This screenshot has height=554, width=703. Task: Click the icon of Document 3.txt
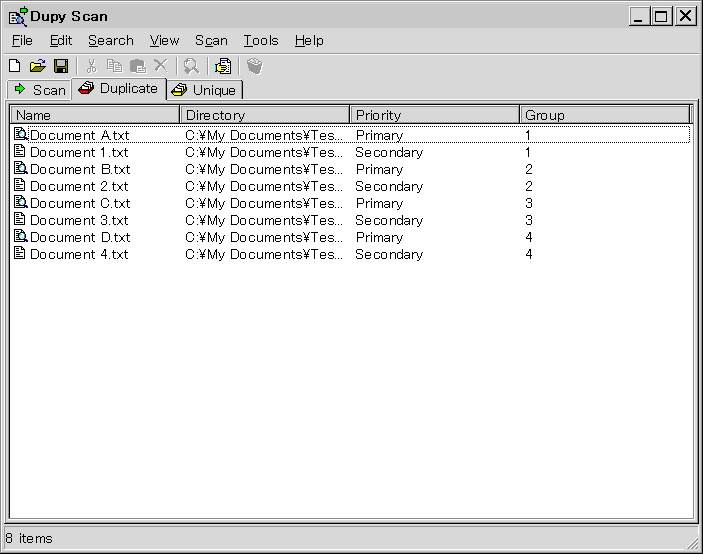click(19, 219)
